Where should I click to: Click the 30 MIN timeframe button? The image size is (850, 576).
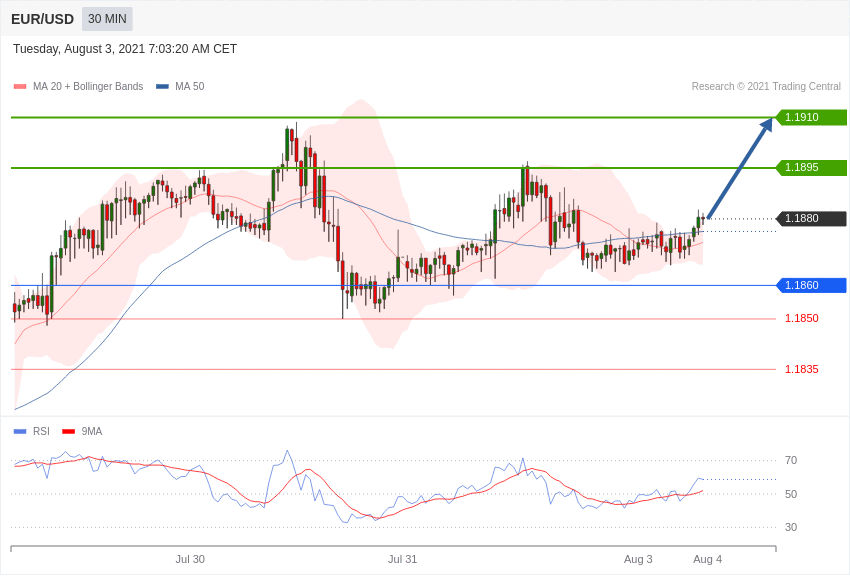pyautogui.click(x=107, y=19)
